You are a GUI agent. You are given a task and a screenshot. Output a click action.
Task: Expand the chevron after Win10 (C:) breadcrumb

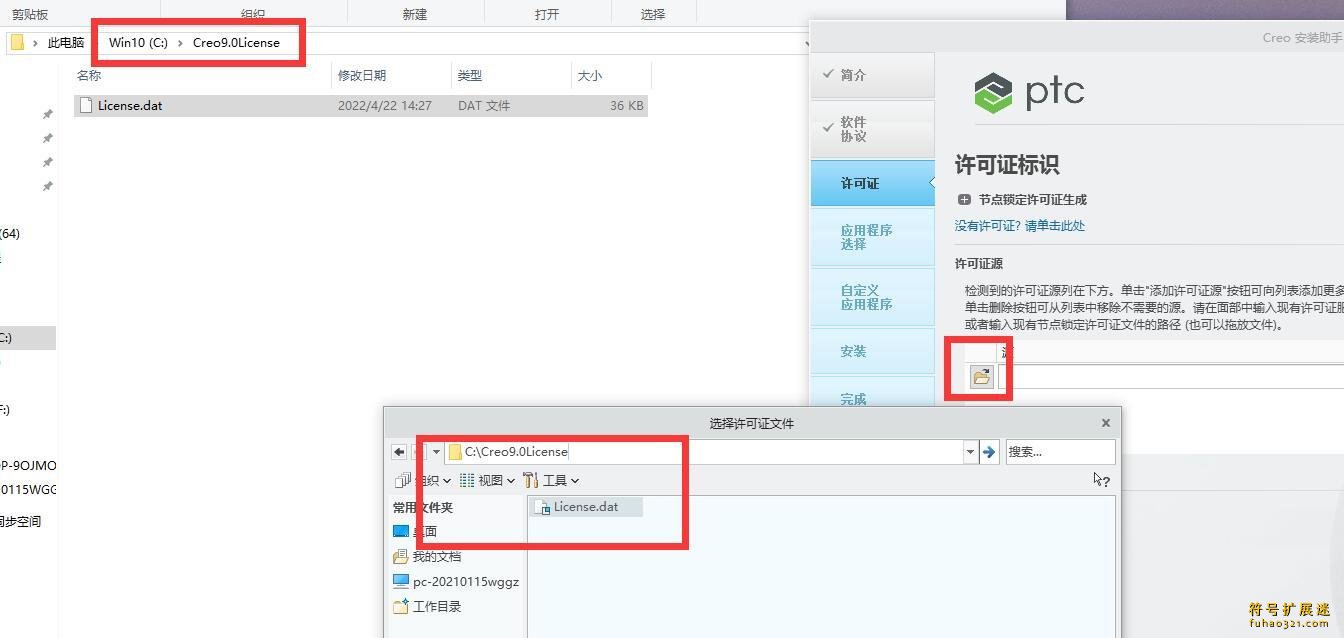coord(180,43)
